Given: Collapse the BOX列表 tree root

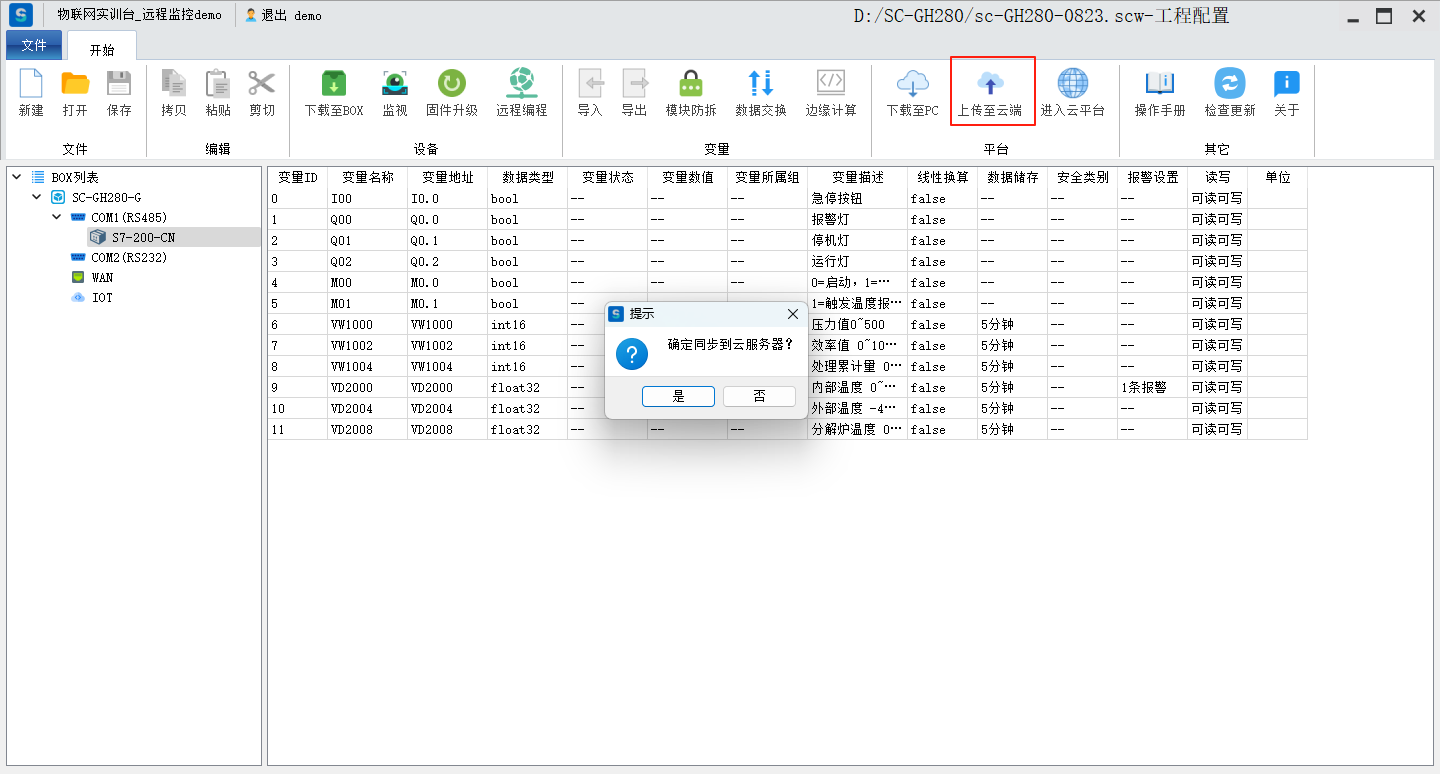Looking at the screenshot, I should pos(17,177).
